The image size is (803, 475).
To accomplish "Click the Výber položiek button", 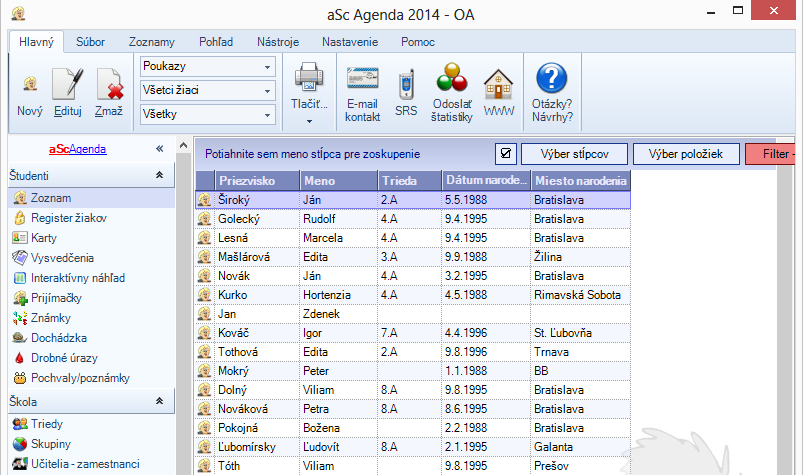I will pyautogui.click(x=686, y=154).
